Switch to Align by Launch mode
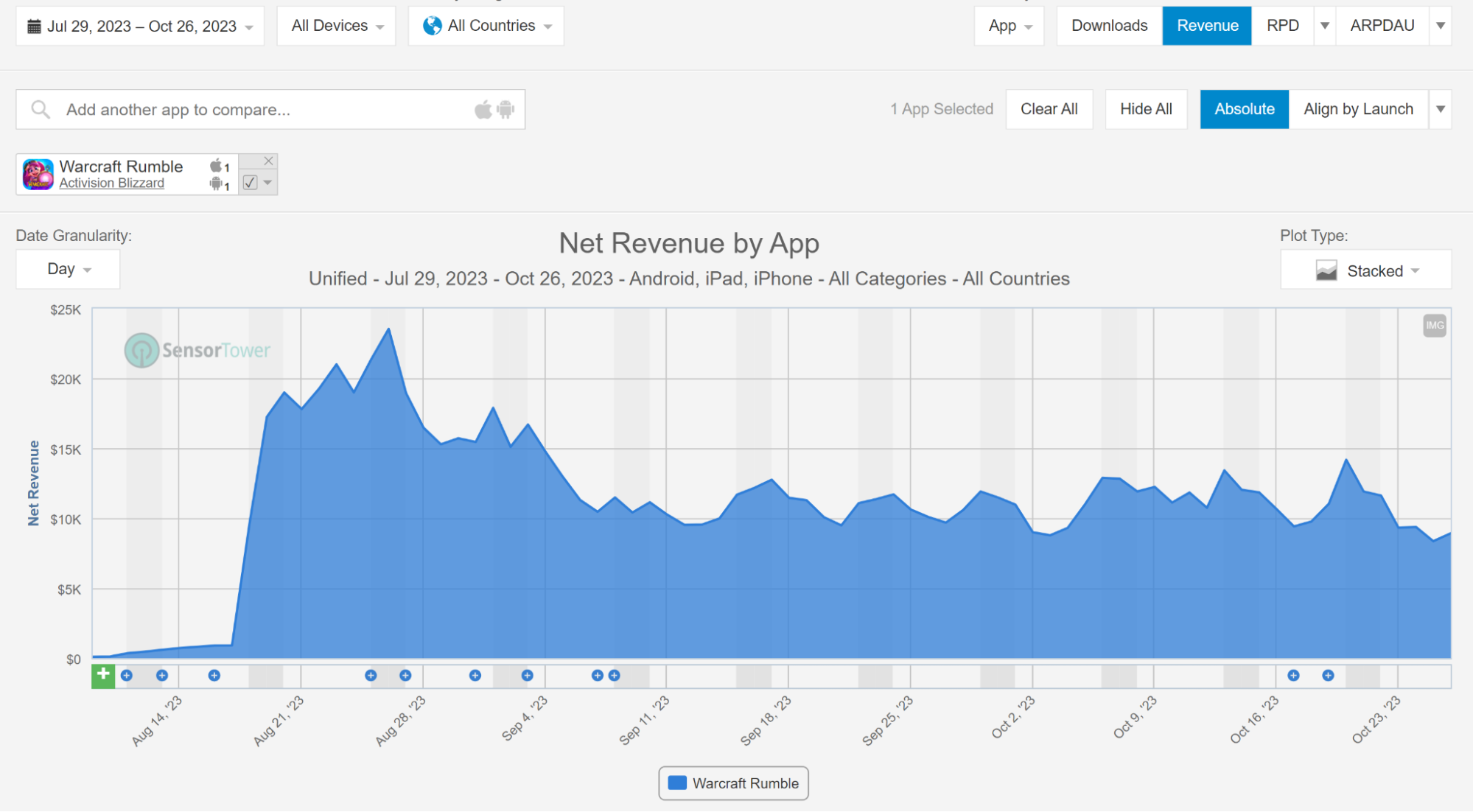The image size is (1473, 812). [x=1358, y=109]
